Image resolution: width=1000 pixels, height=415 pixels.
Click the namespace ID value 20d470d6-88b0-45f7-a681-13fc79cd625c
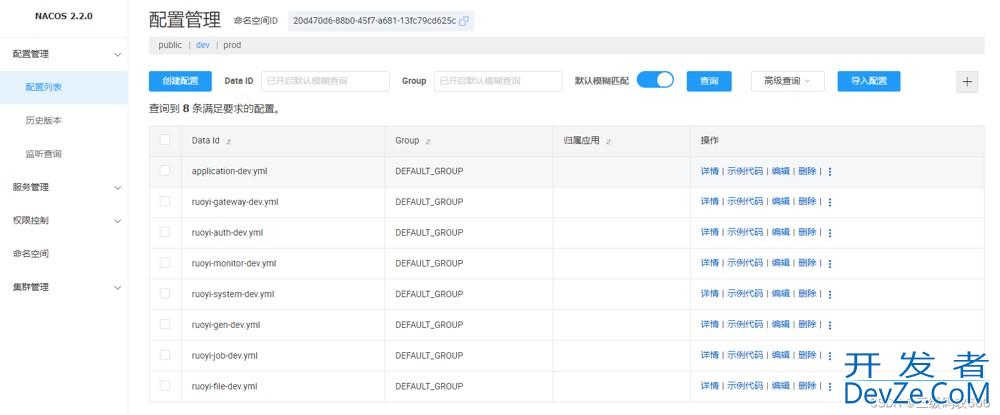point(374,21)
